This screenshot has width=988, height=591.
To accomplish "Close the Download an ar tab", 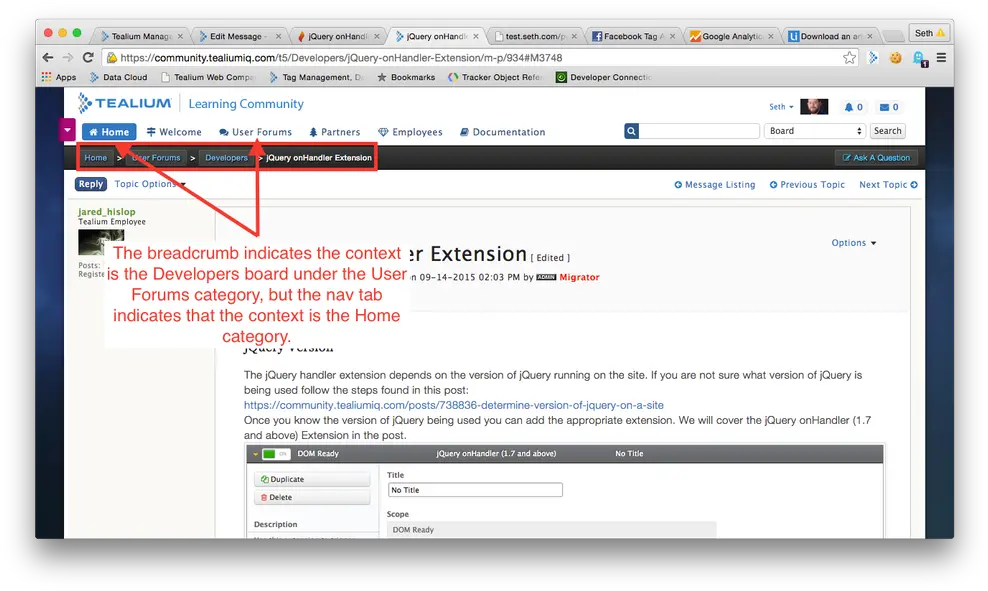I will 870,37.
